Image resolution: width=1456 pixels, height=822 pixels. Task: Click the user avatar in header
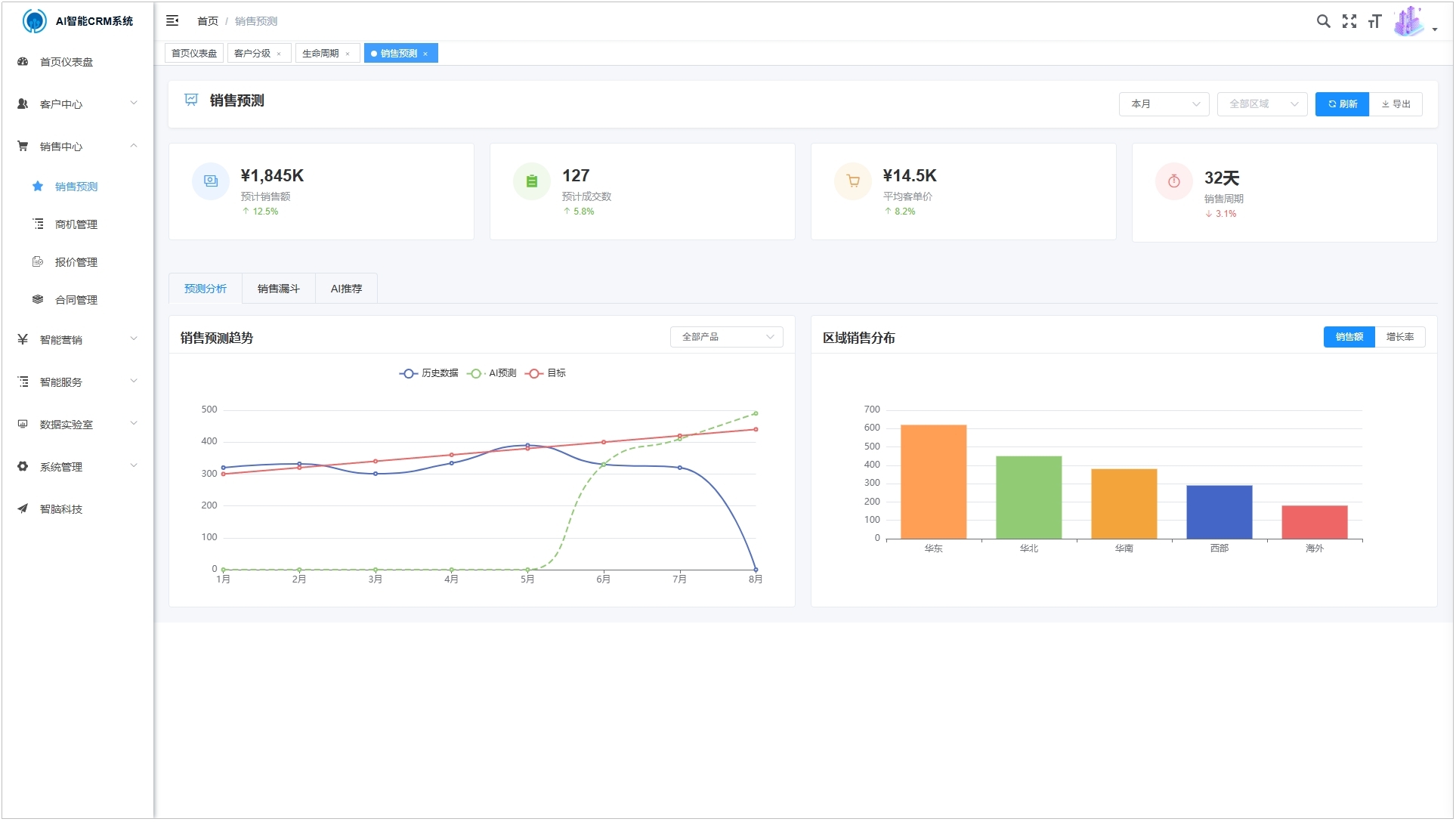[1410, 21]
